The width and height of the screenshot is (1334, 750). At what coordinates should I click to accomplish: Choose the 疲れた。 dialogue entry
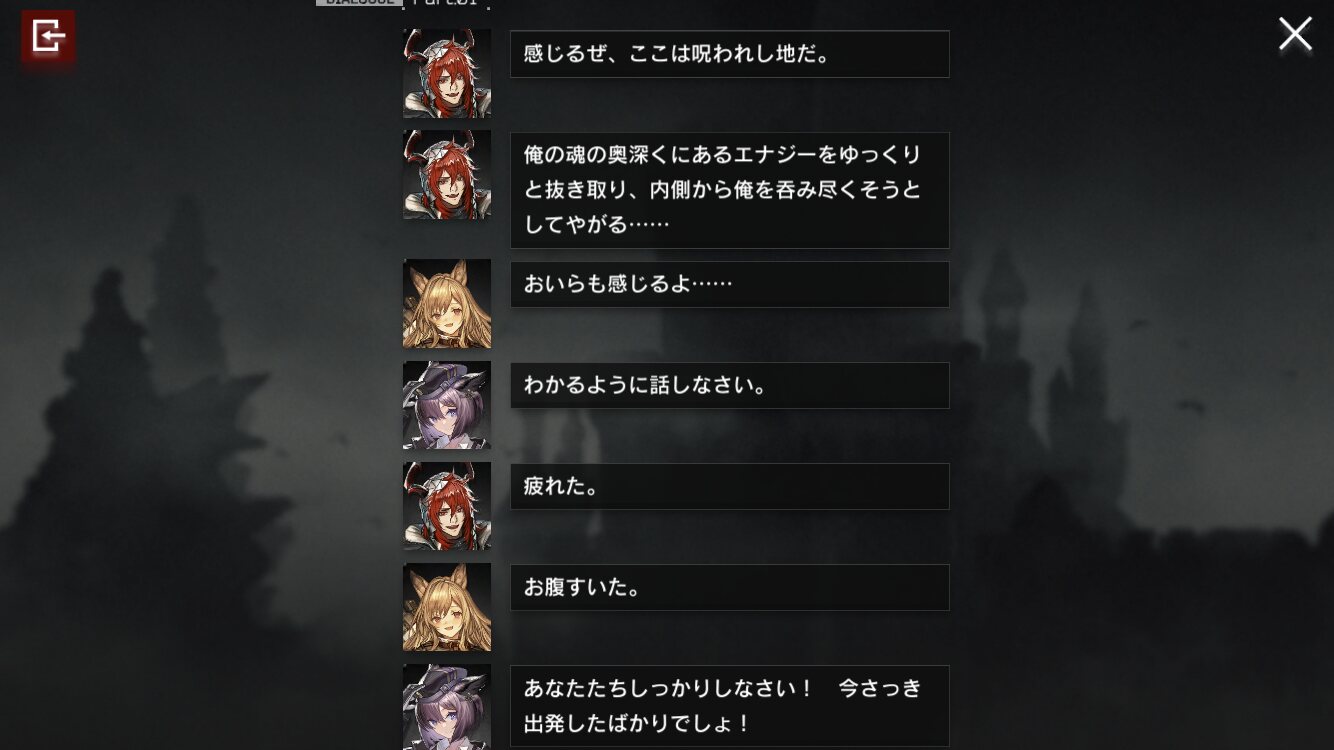point(730,486)
